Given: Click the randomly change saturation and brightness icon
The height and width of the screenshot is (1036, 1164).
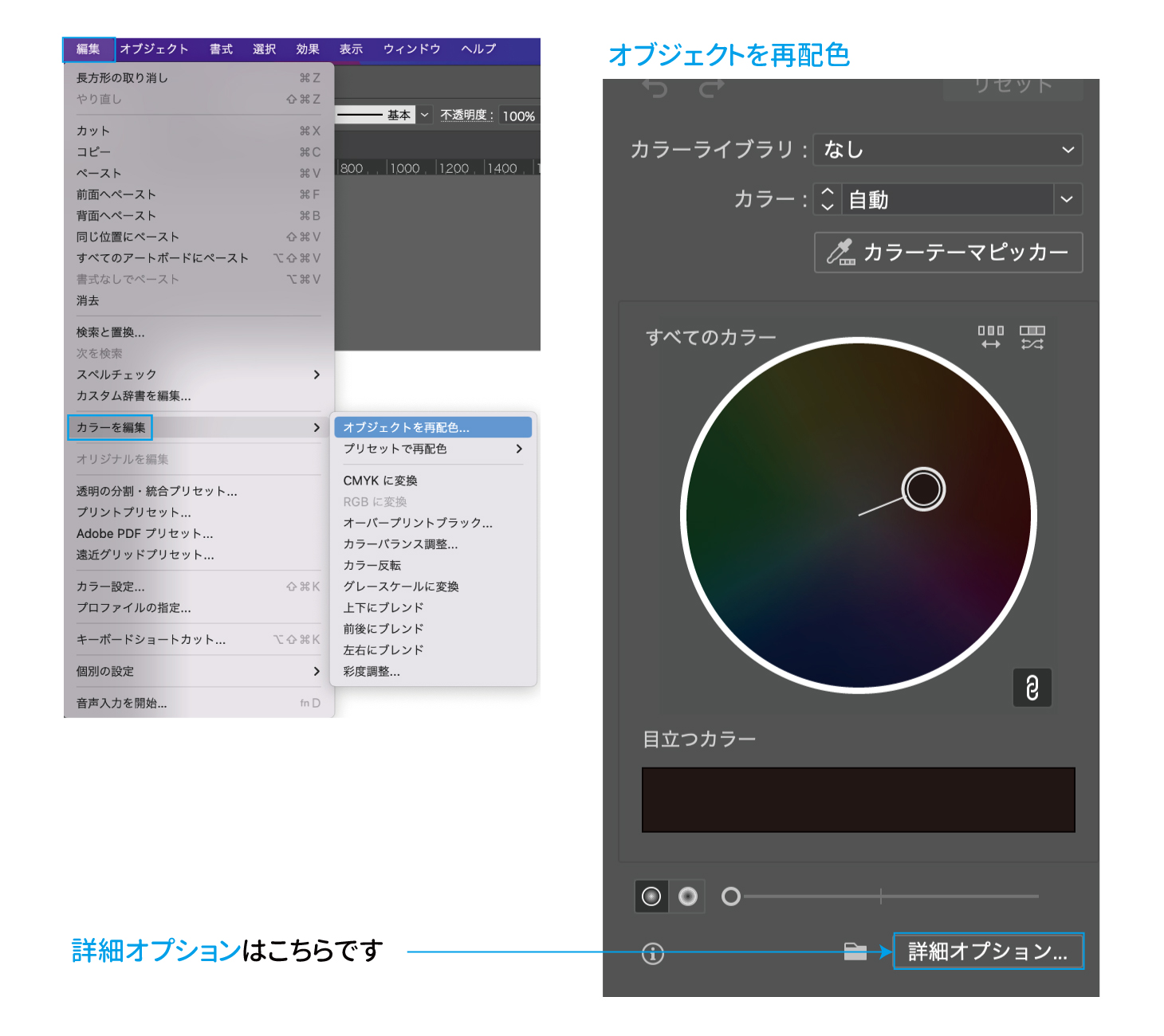Looking at the screenshot, I should coord(1032,337).
